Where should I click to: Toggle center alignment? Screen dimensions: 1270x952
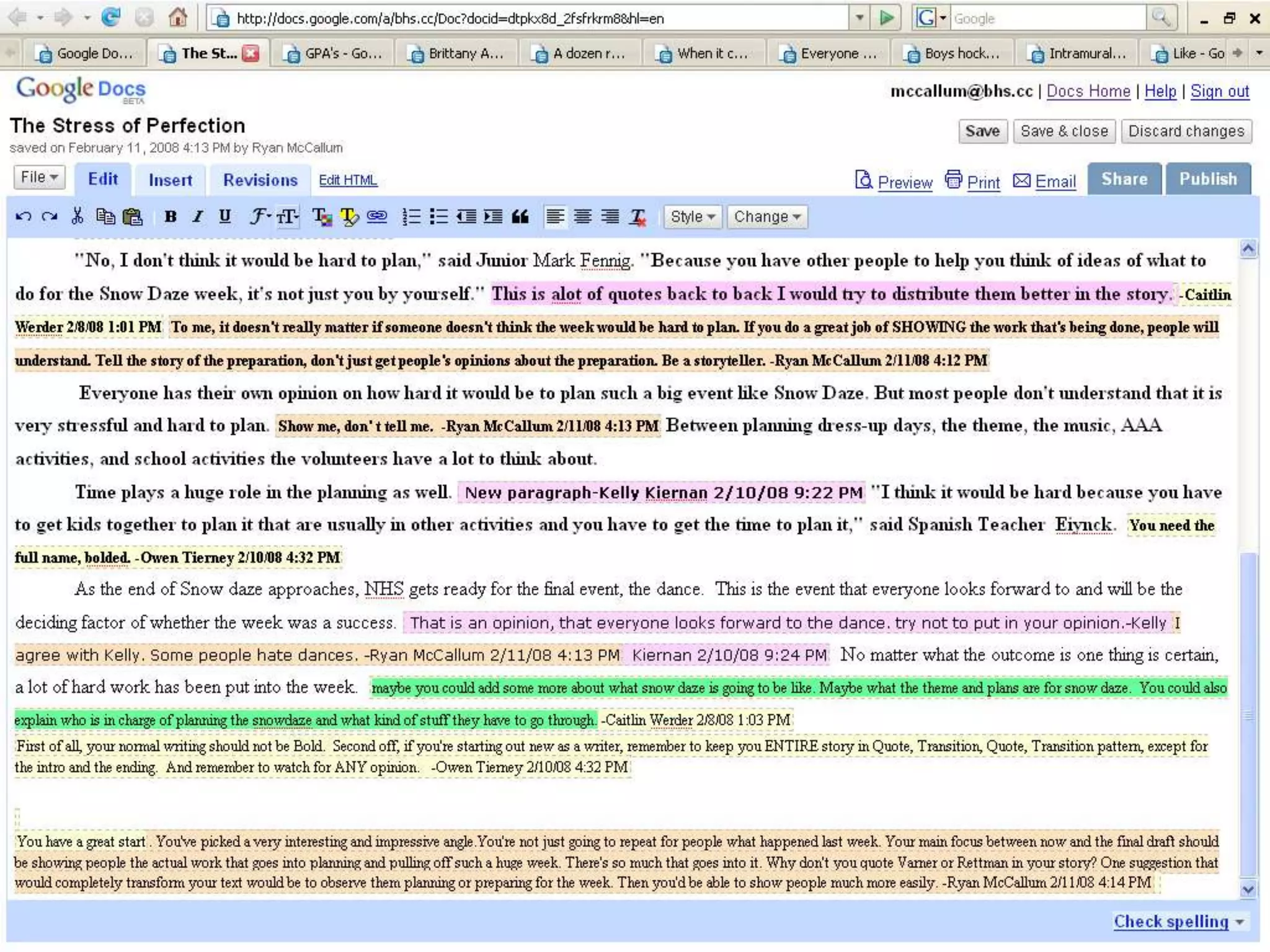pos(582,217)
